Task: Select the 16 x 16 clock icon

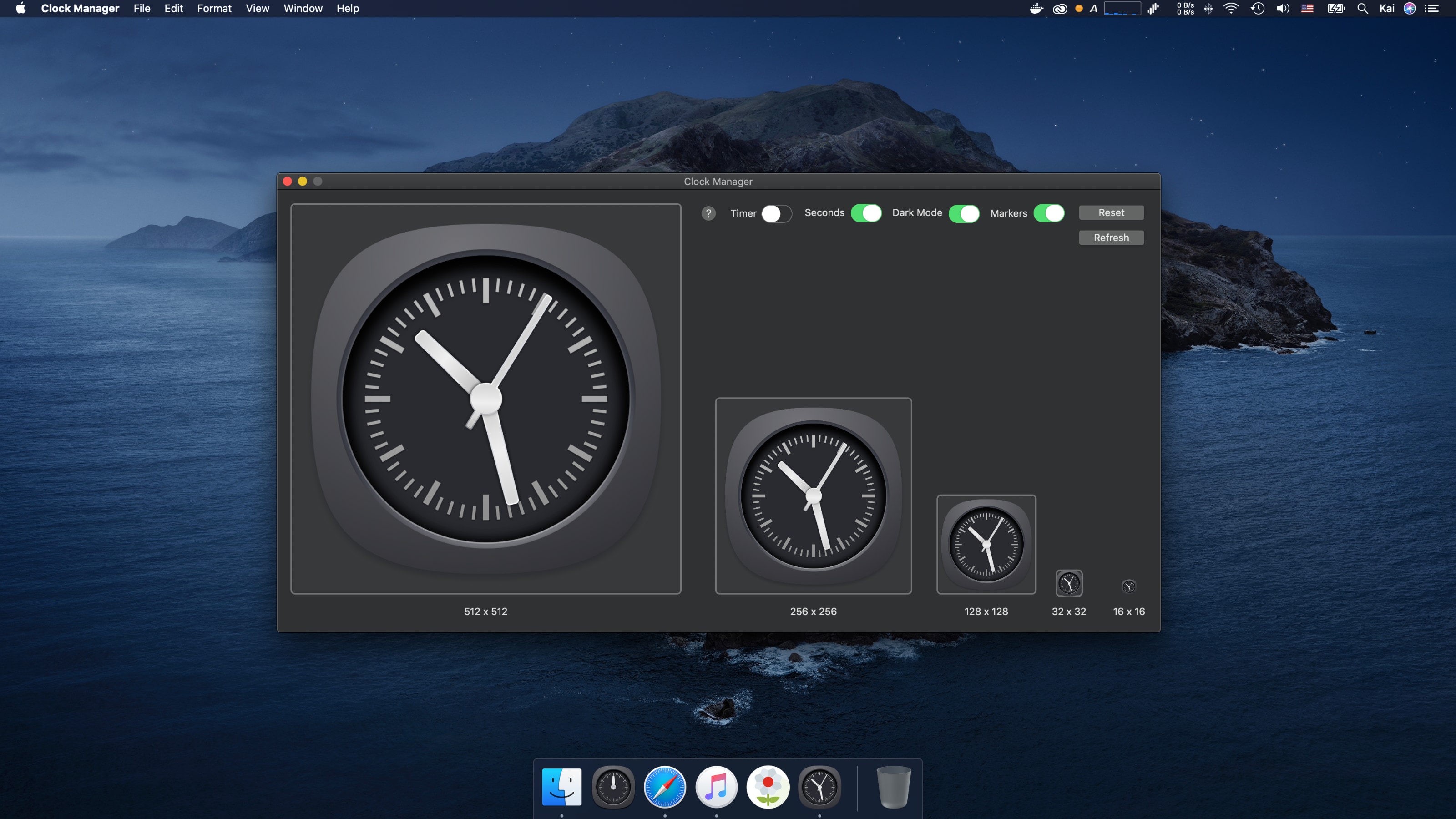Action: click(x=1129, y=586)
